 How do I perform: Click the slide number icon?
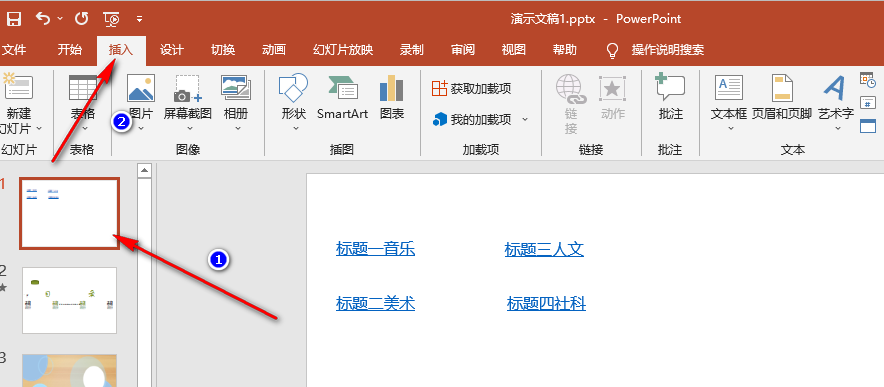pyautogui.click(x=868, y=102)
